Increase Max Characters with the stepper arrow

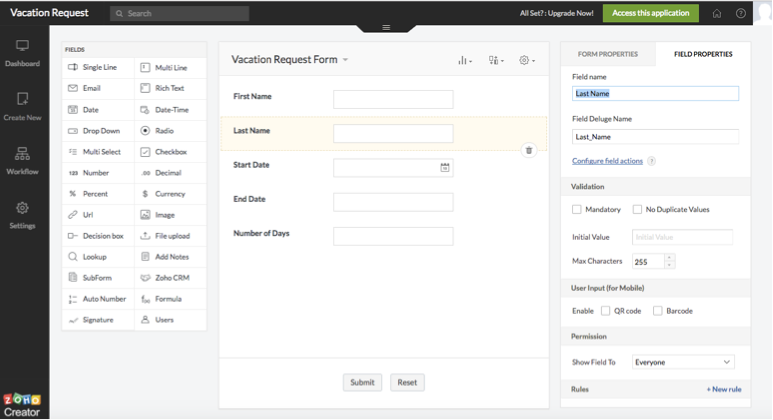(669, 257)
